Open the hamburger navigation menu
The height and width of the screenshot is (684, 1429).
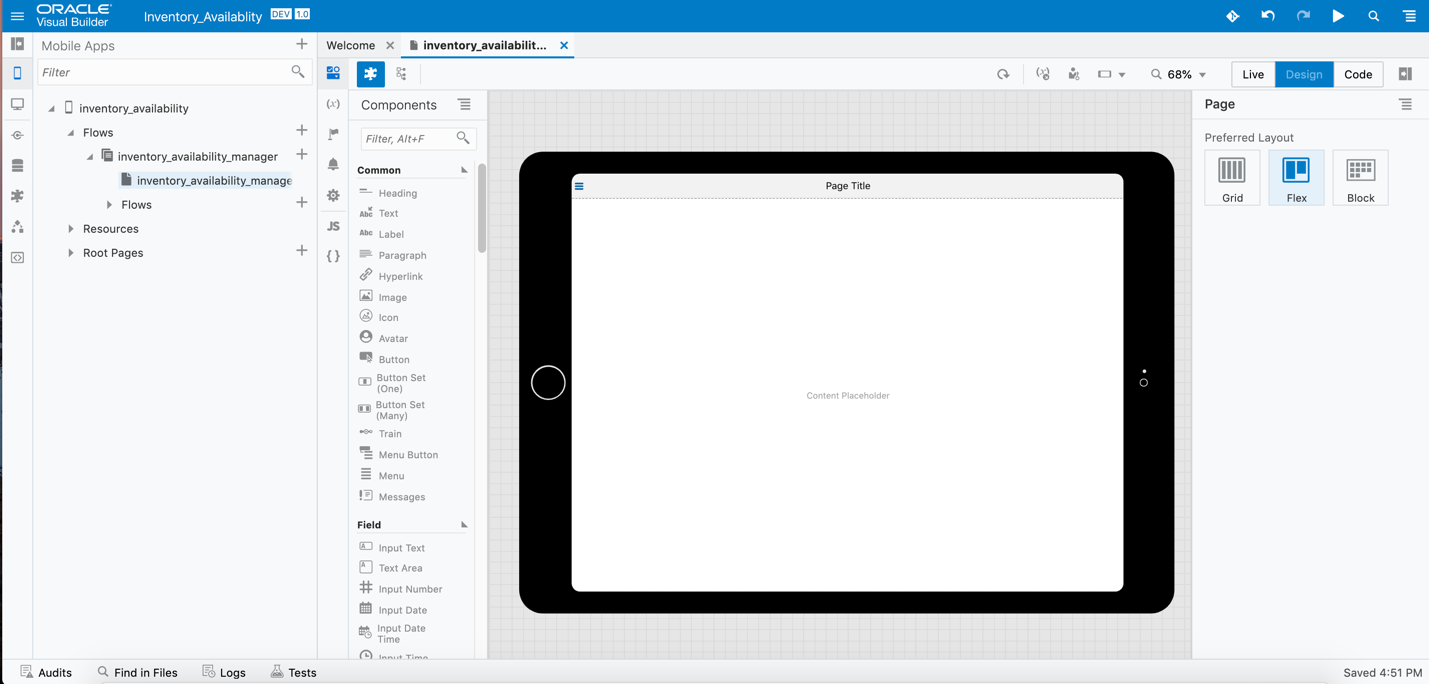click(17, 16)
